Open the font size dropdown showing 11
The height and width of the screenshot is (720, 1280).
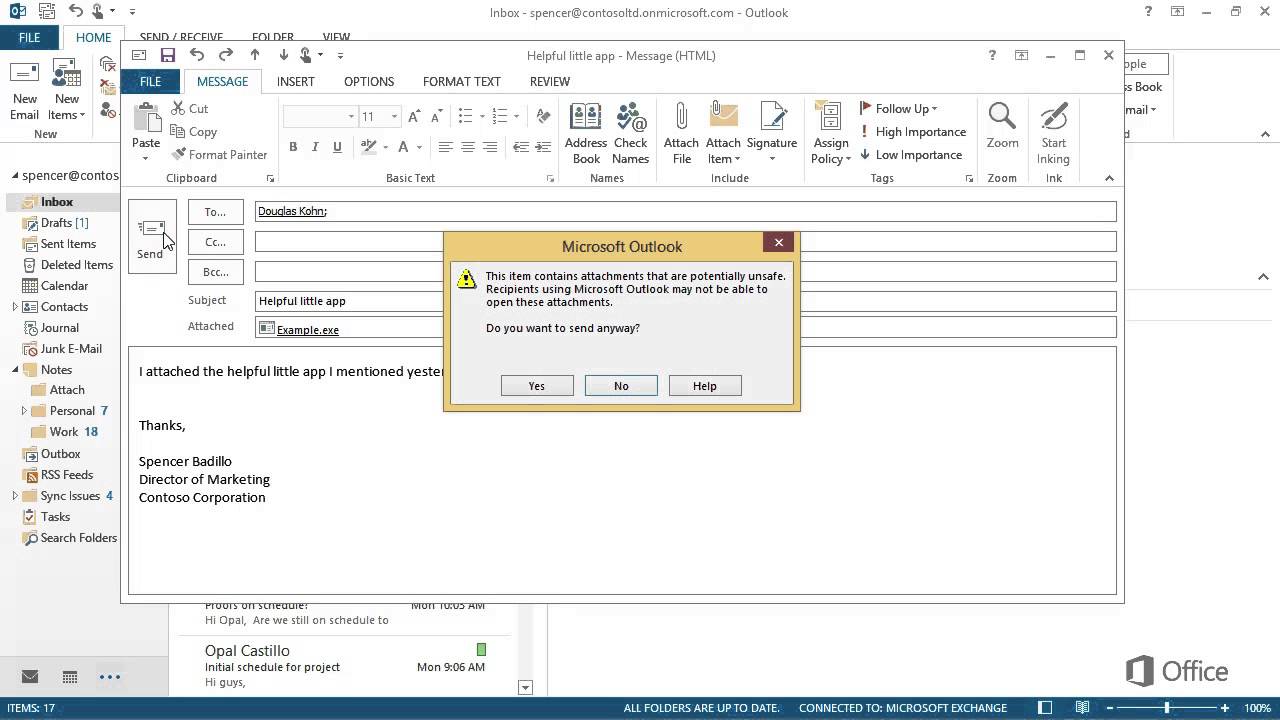(394, 116)
